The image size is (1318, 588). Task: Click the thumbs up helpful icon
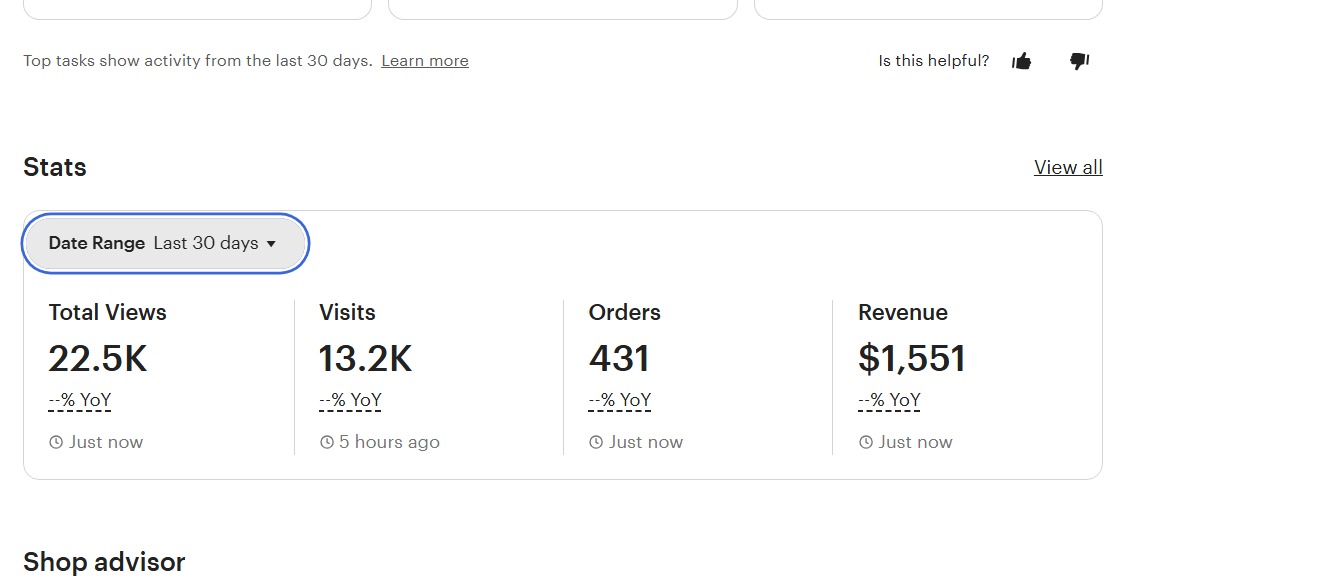(1021, 61)
